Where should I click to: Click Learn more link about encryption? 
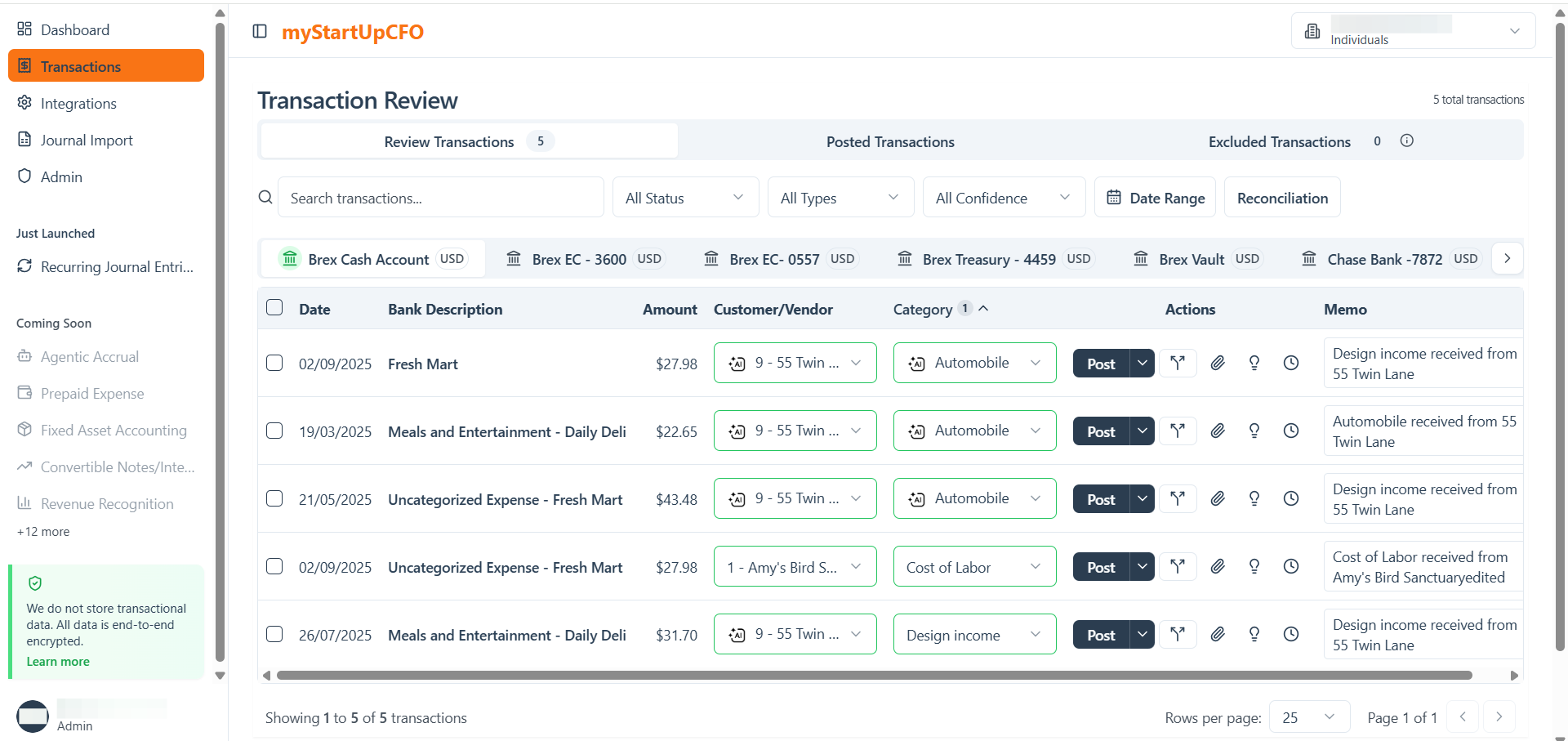pos(58,662)
